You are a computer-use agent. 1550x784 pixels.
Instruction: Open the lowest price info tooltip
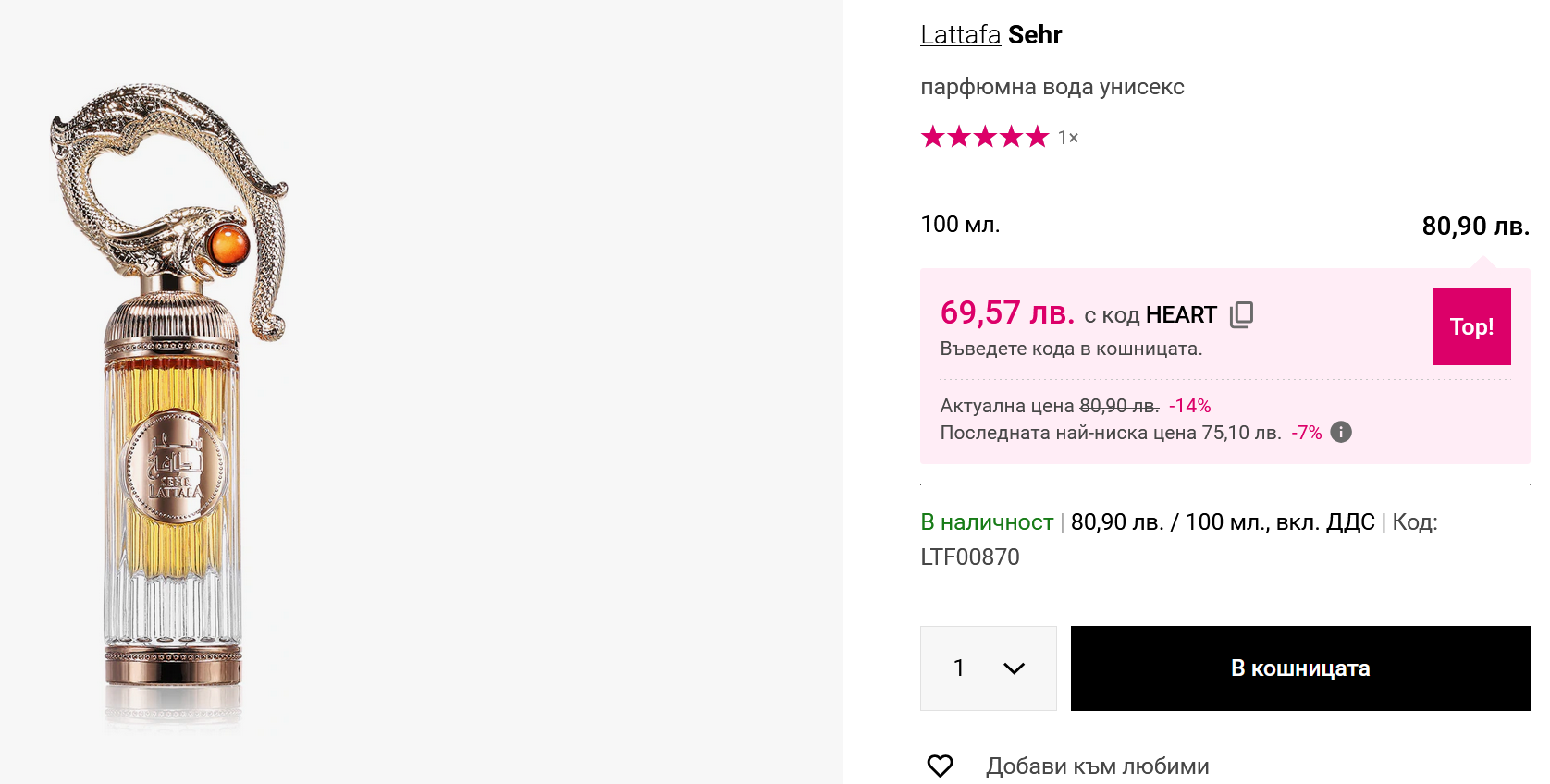coord(1341,432)
